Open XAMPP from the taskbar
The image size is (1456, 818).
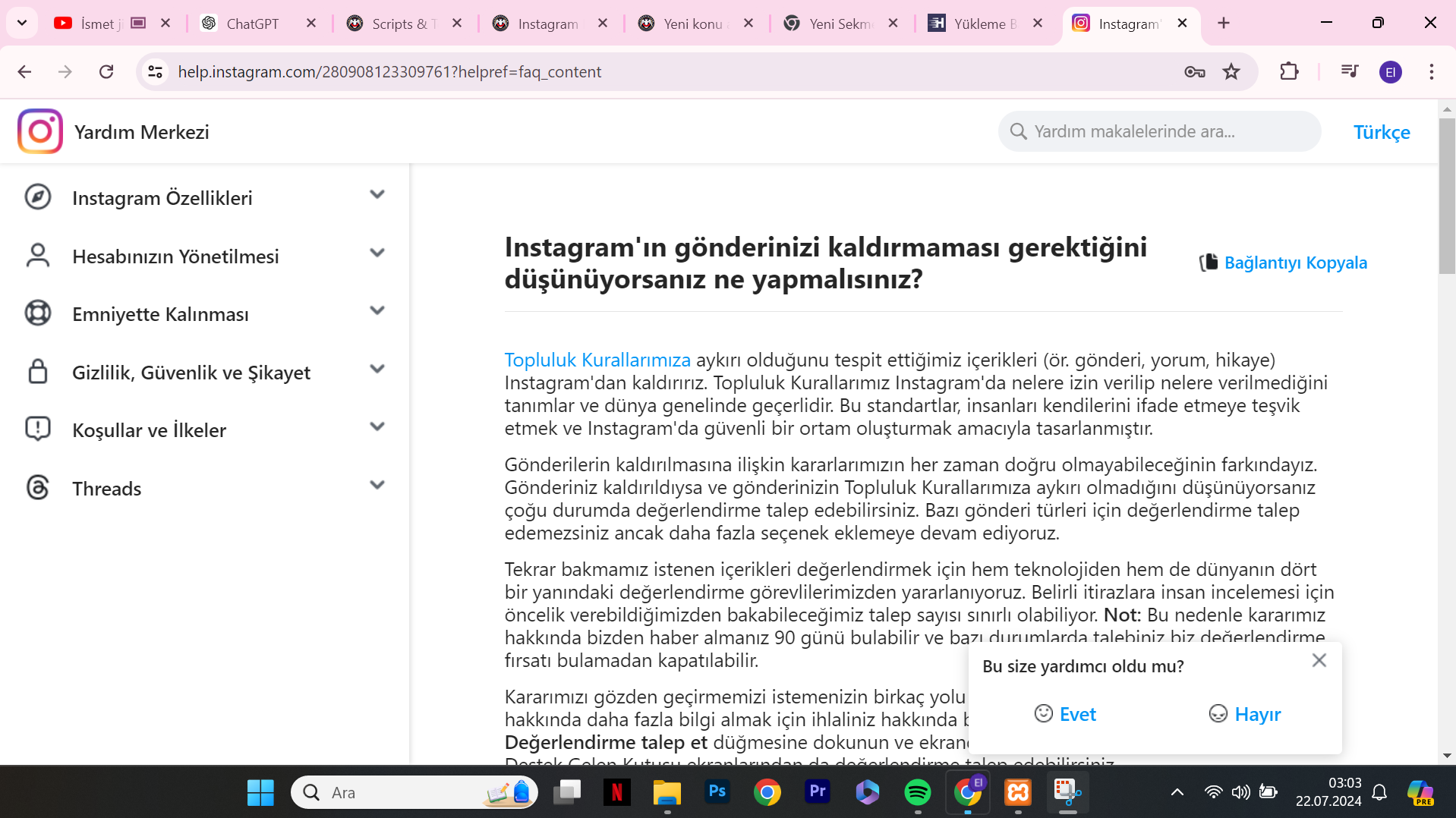[x=1018, y=793]
